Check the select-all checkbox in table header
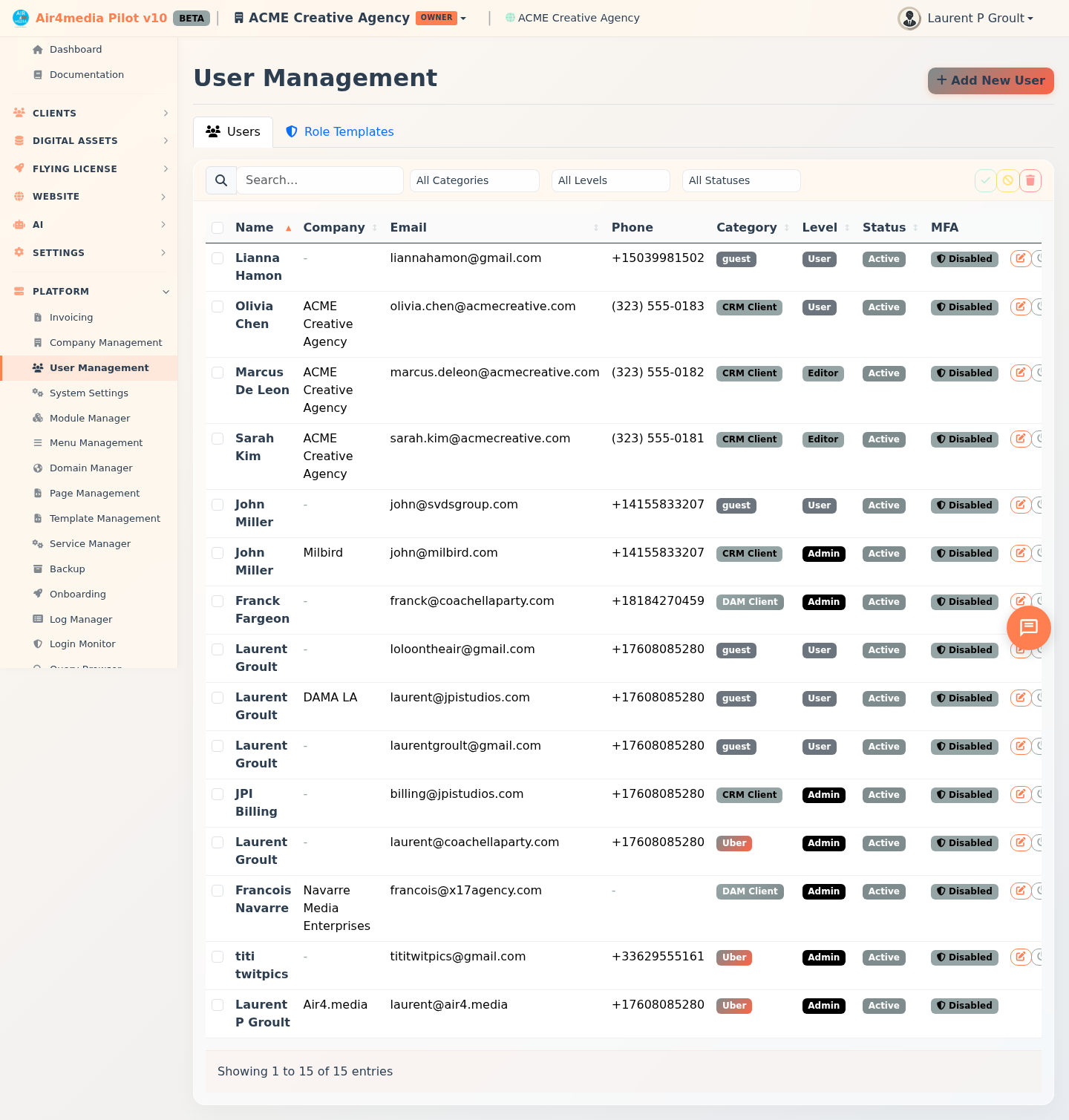 pos(218,228)
